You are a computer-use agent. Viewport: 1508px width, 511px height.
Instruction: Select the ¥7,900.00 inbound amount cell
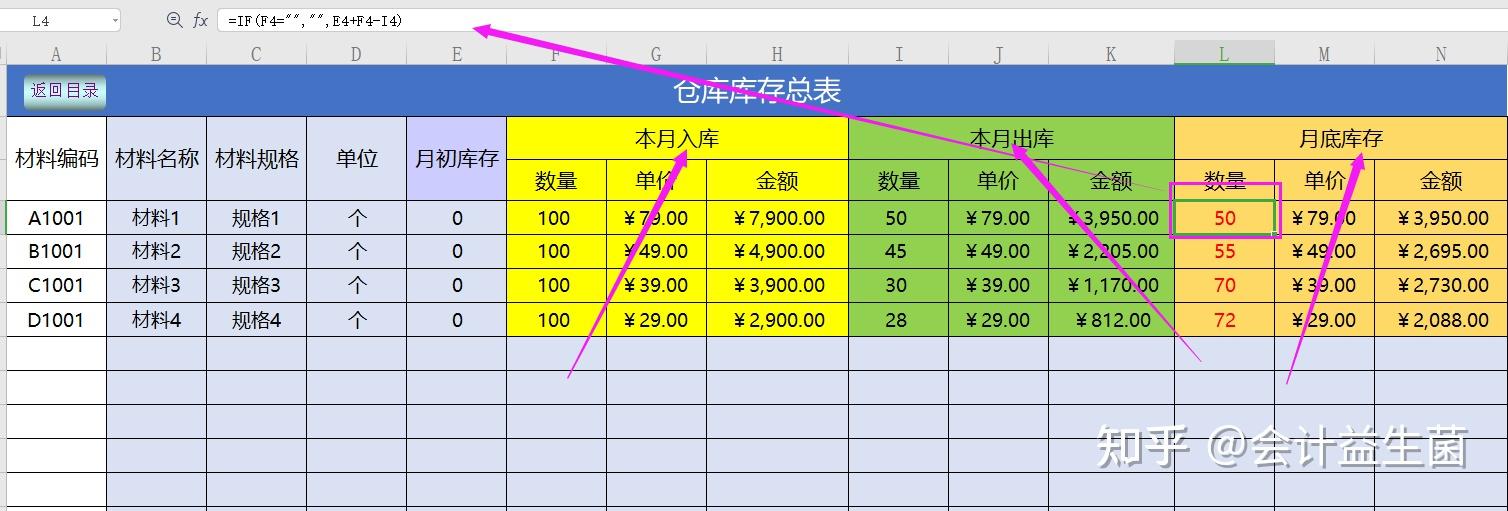777,218
